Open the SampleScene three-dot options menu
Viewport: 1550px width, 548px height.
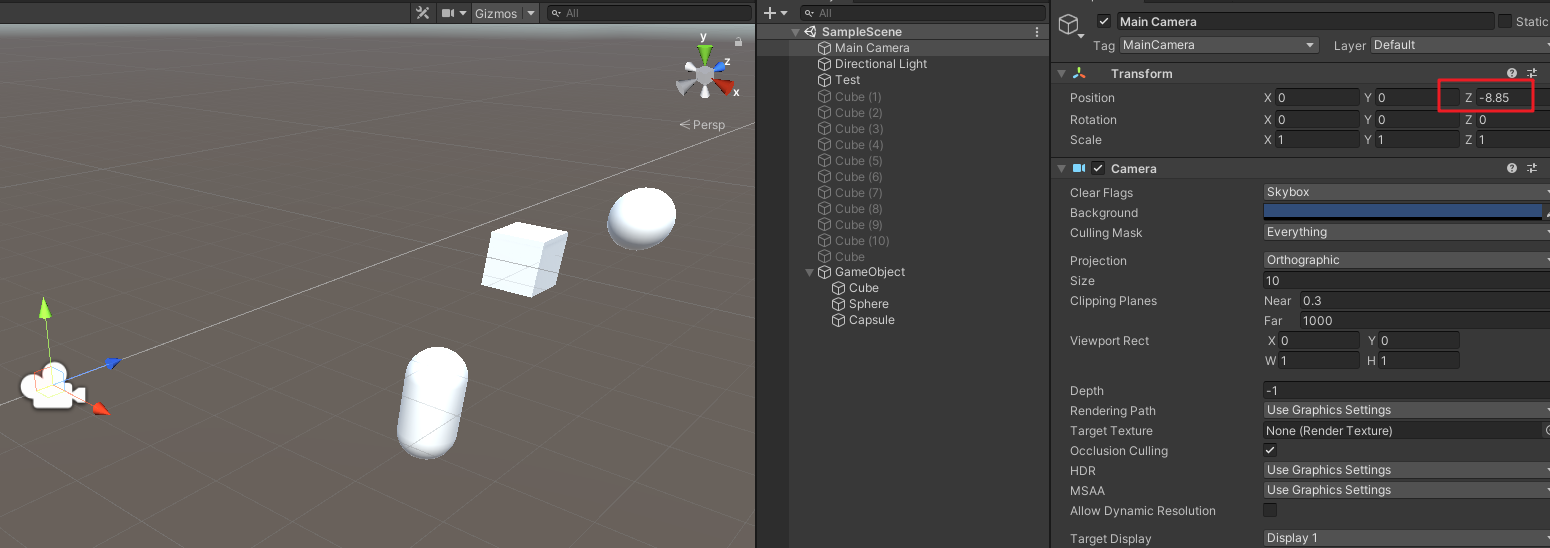coord(1037,32)
